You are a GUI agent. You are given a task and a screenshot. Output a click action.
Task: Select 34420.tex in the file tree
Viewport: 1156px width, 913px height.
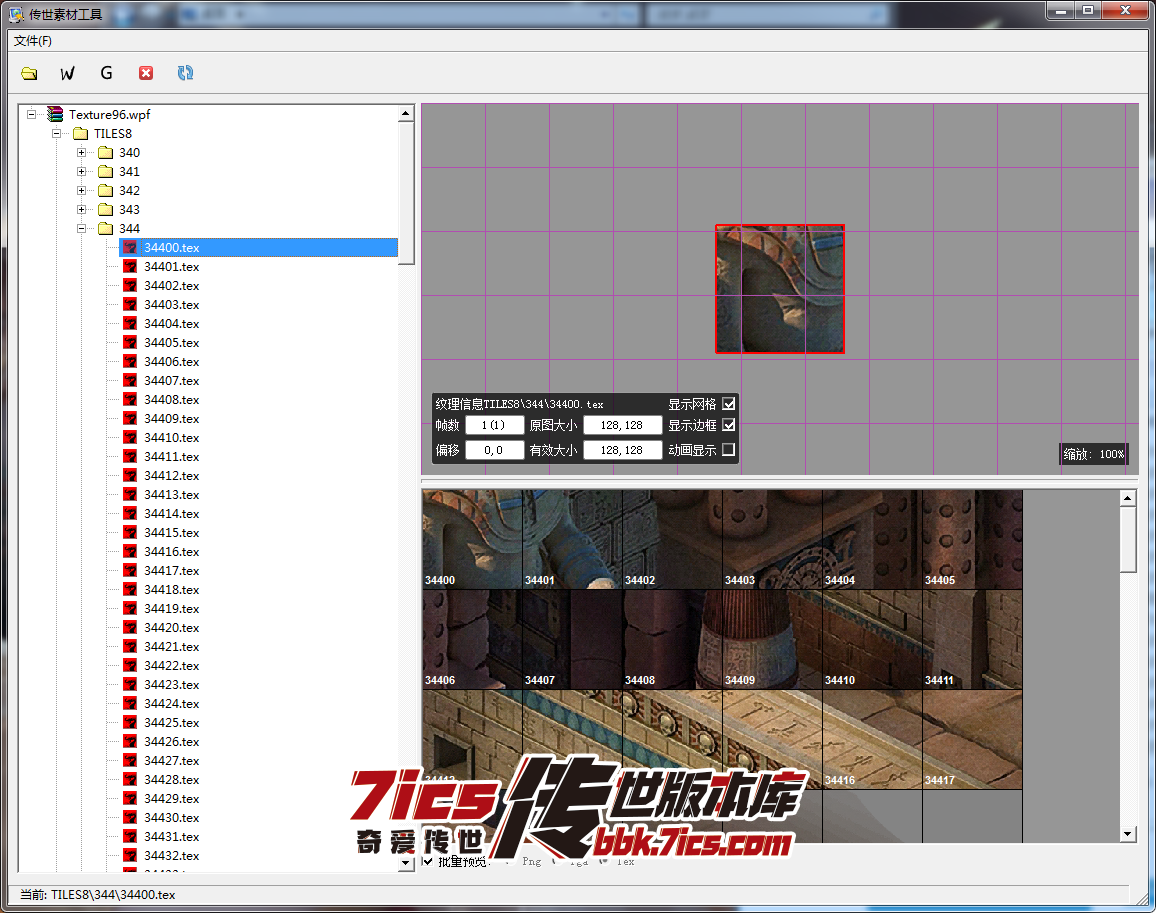pos(171,628)
